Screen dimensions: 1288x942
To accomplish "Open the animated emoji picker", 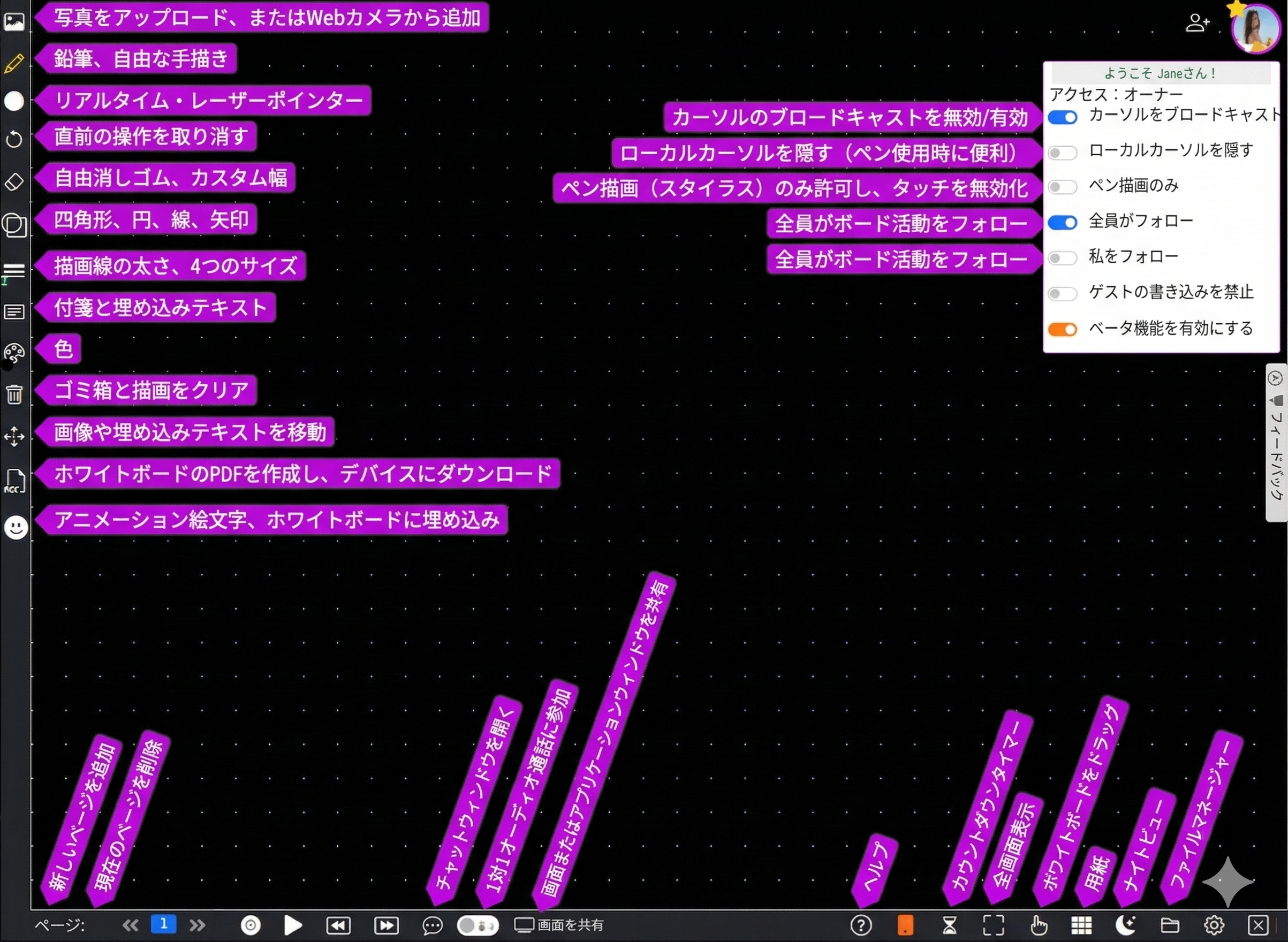I will pos(16,527).
